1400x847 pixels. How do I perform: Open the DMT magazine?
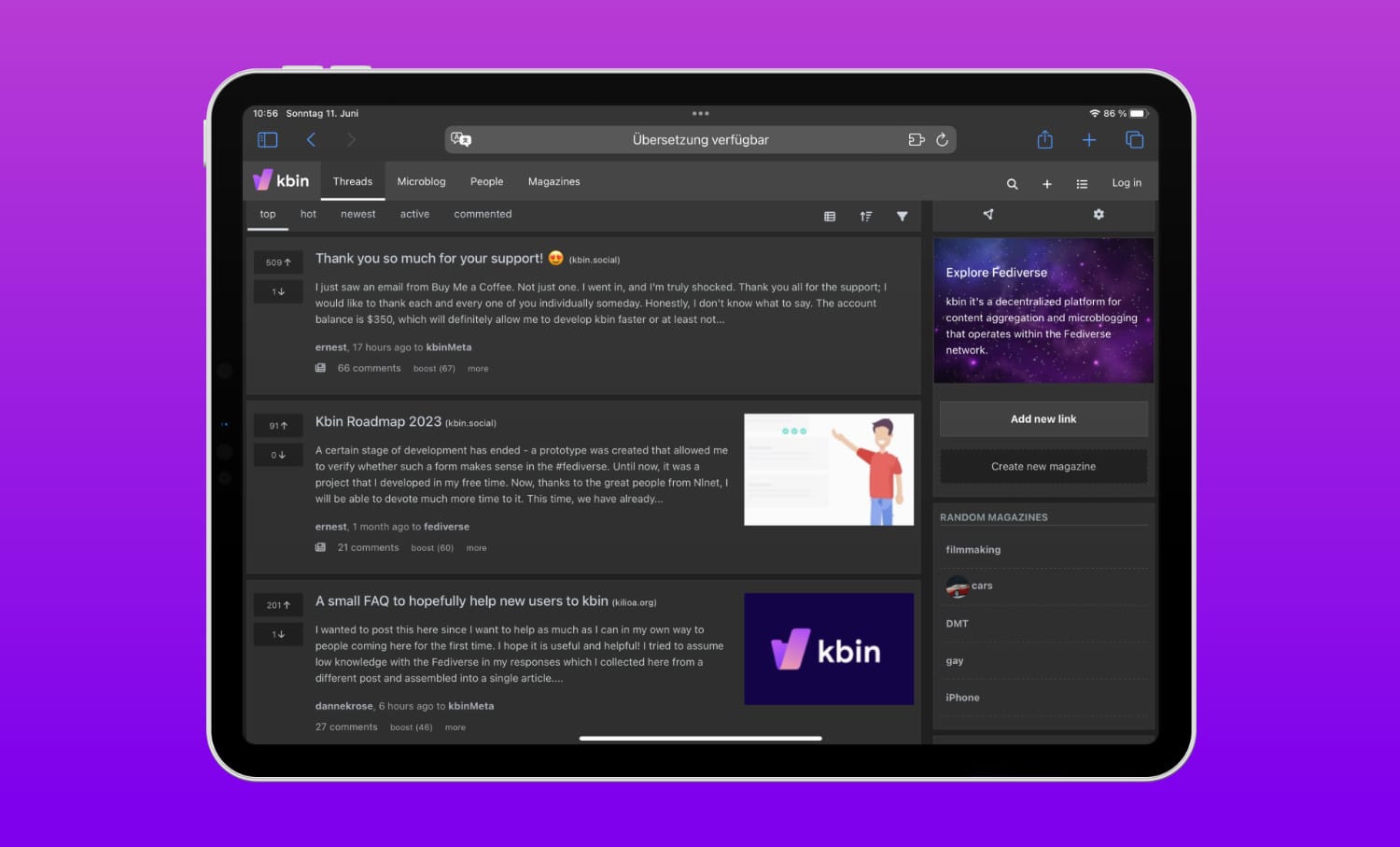(x=957, y=624)
